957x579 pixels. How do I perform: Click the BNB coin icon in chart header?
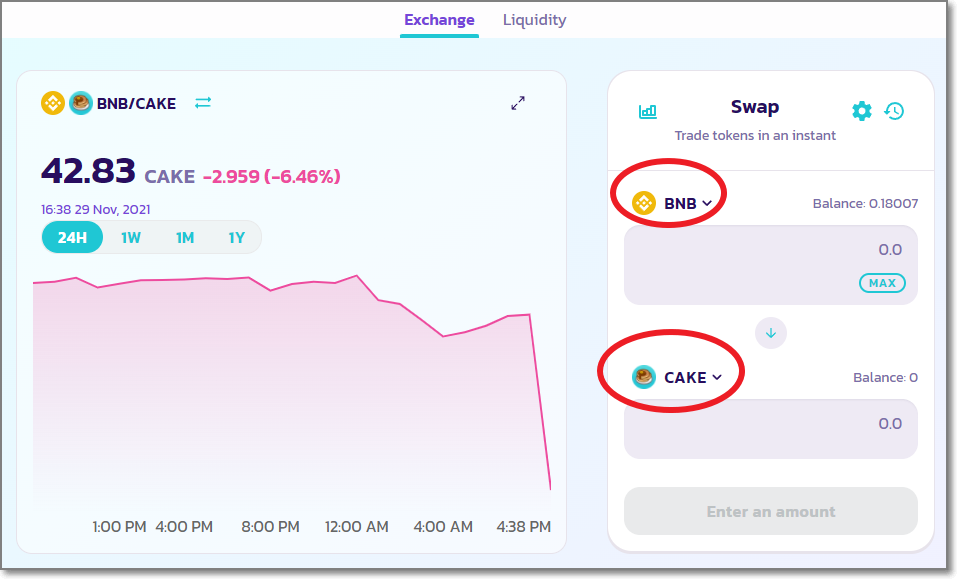(x=53, y=103)
